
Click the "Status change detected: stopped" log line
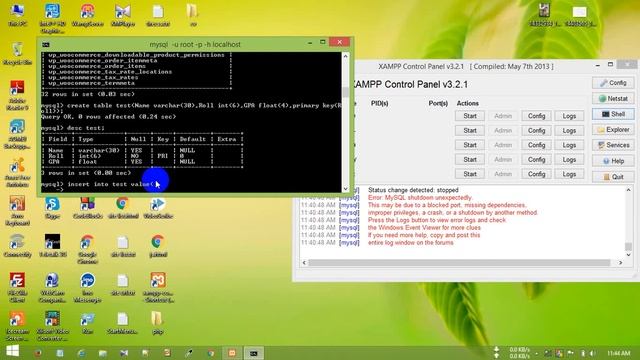tap(413, 190)
